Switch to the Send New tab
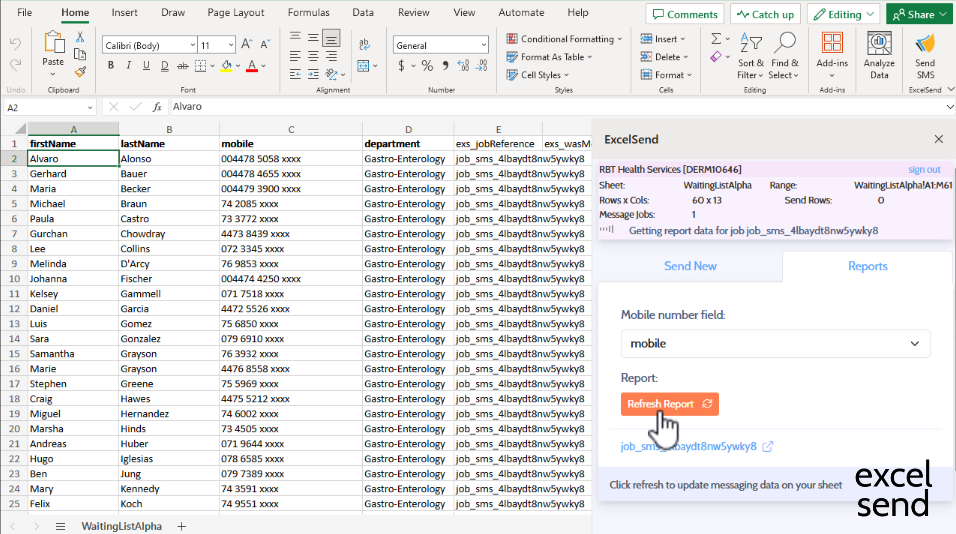956x534 pixels. [x=690, y=266]
